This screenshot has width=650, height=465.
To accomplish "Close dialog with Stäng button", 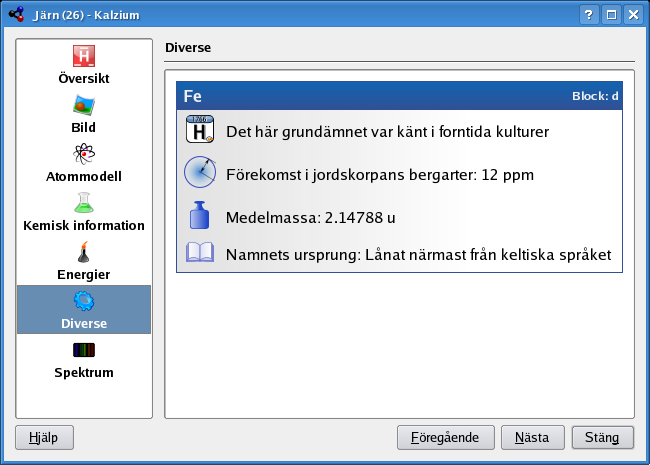I will coord(603,437).
